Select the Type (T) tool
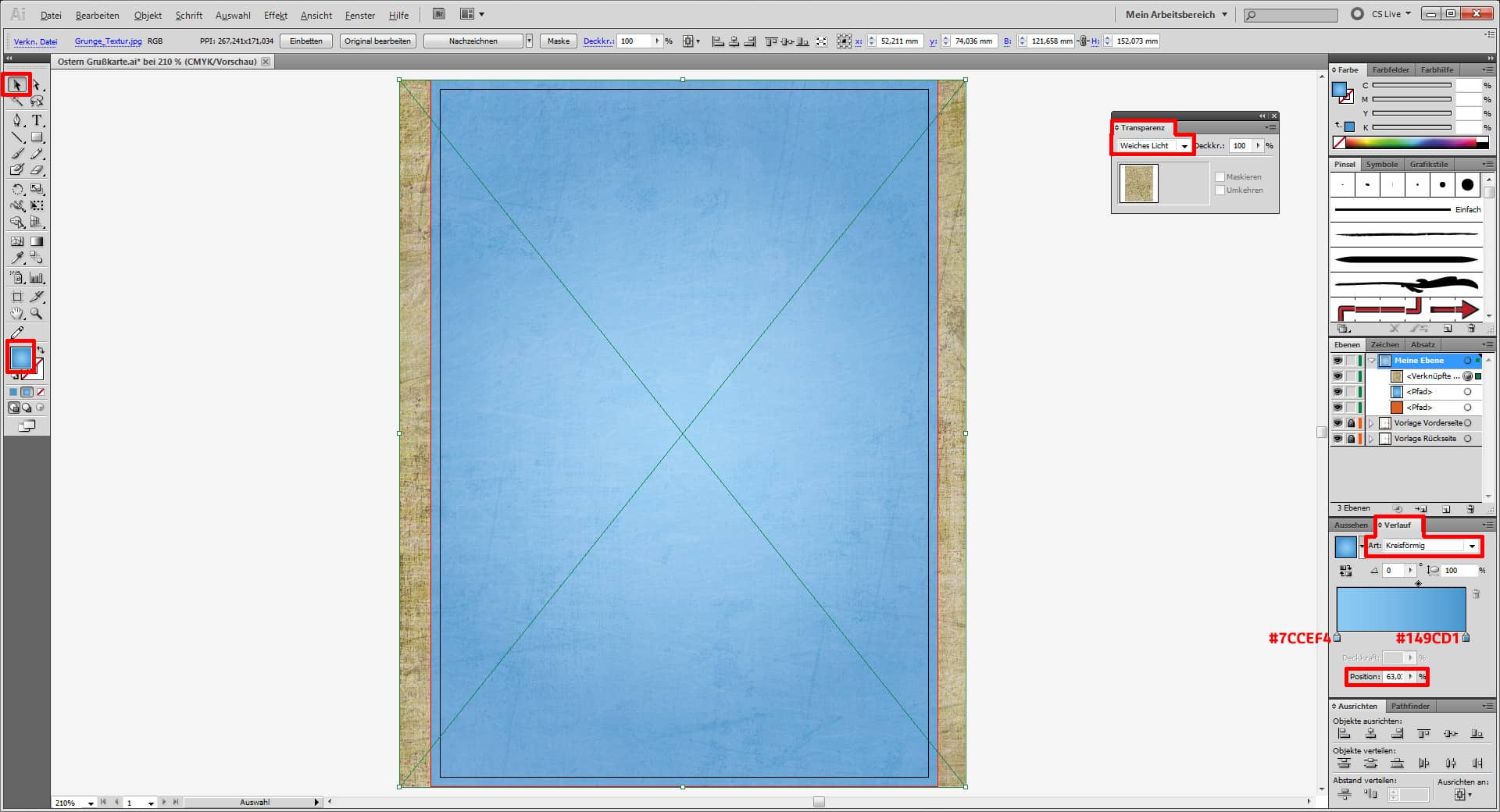 37,120
